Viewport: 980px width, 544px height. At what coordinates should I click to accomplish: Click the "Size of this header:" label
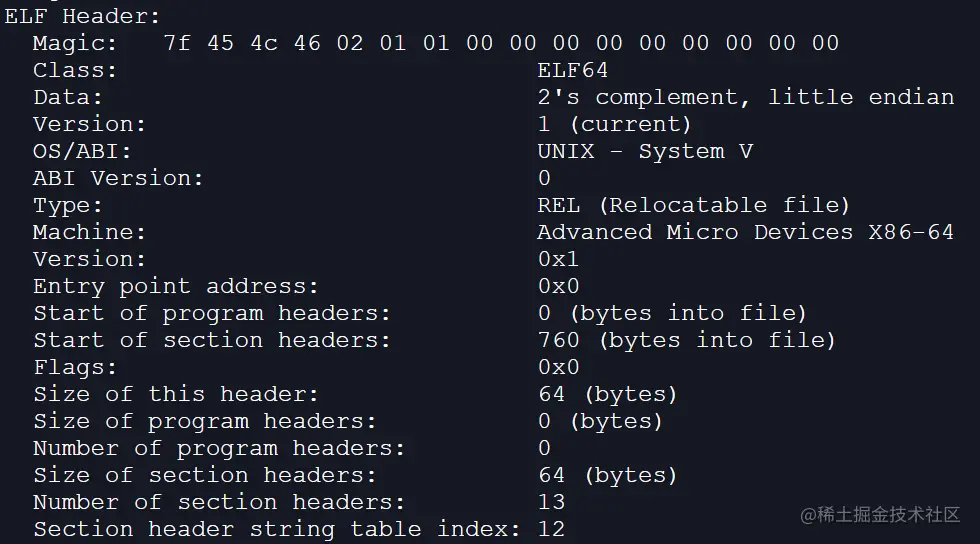point(176,394)
